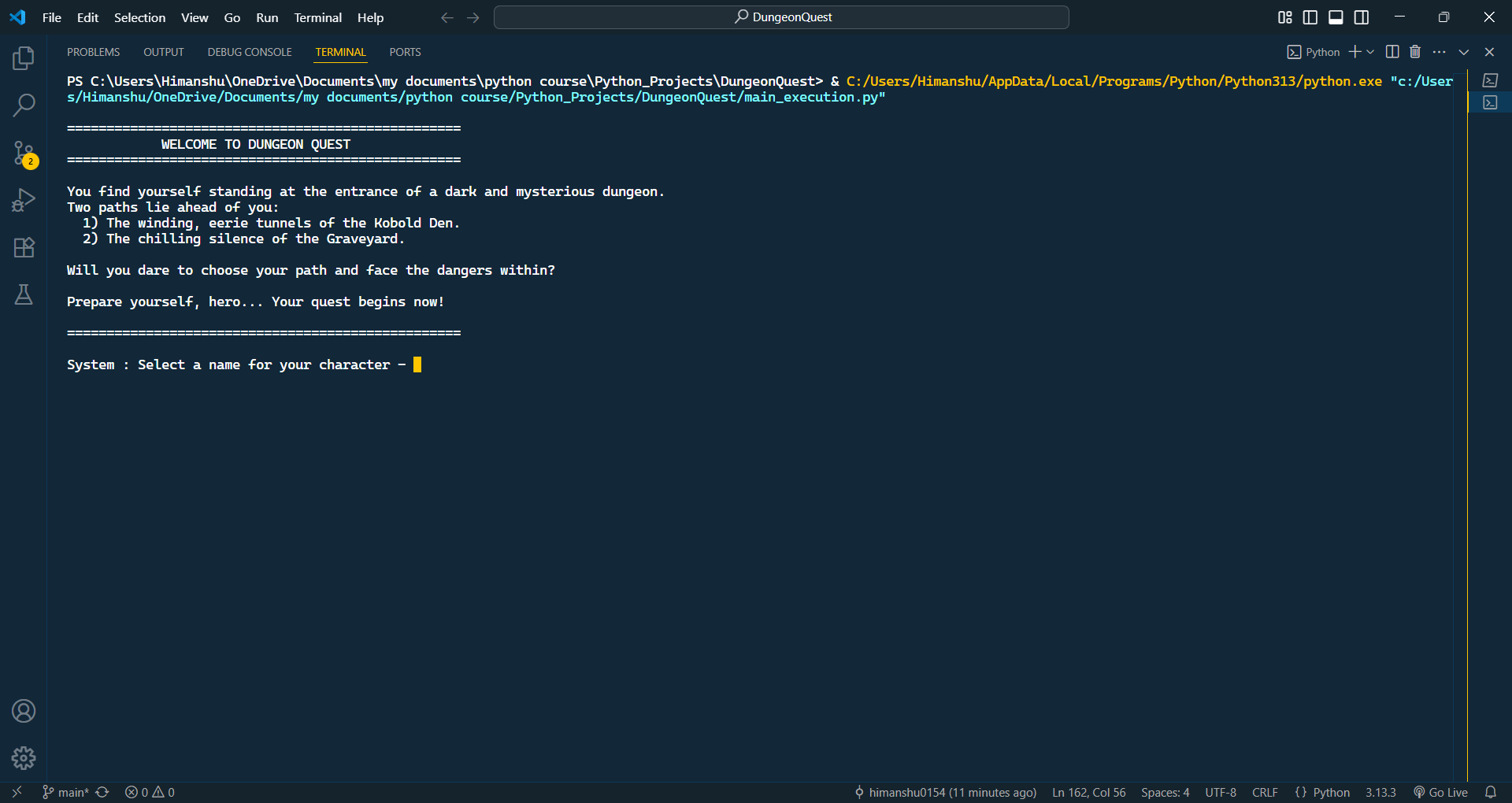Go to line via Ln 162, Col 56
Viewport: 1512px width, 803px height.
pos(1089,792)
